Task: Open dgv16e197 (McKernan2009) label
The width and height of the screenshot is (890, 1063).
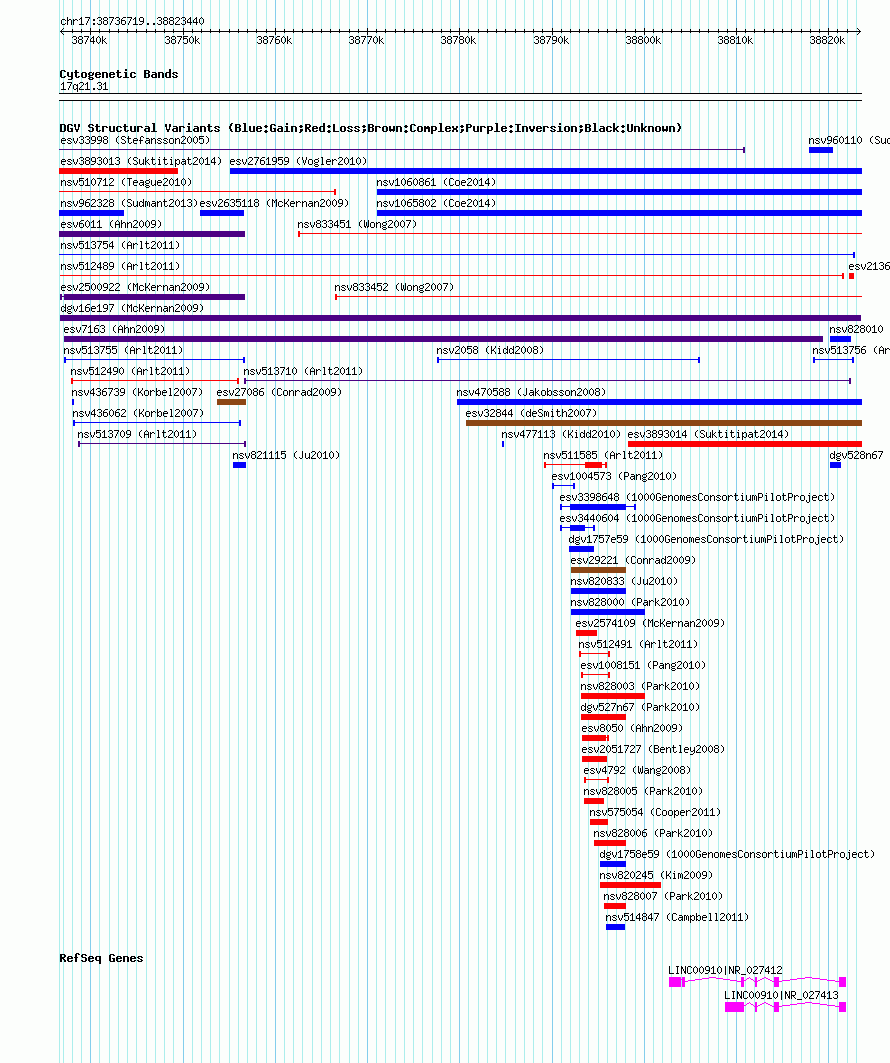Action: click(x=132, y=308)
